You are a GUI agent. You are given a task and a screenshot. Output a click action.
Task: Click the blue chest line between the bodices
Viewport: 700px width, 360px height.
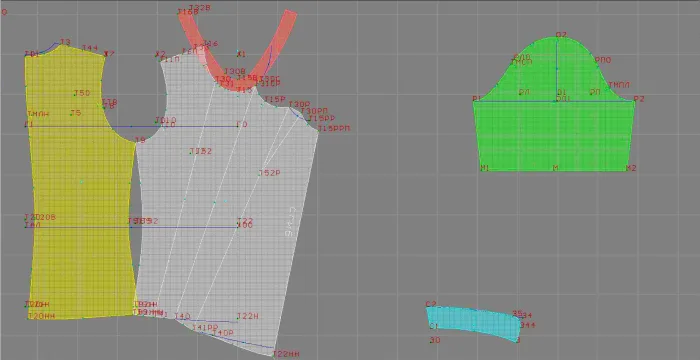(x=132, y=126)
